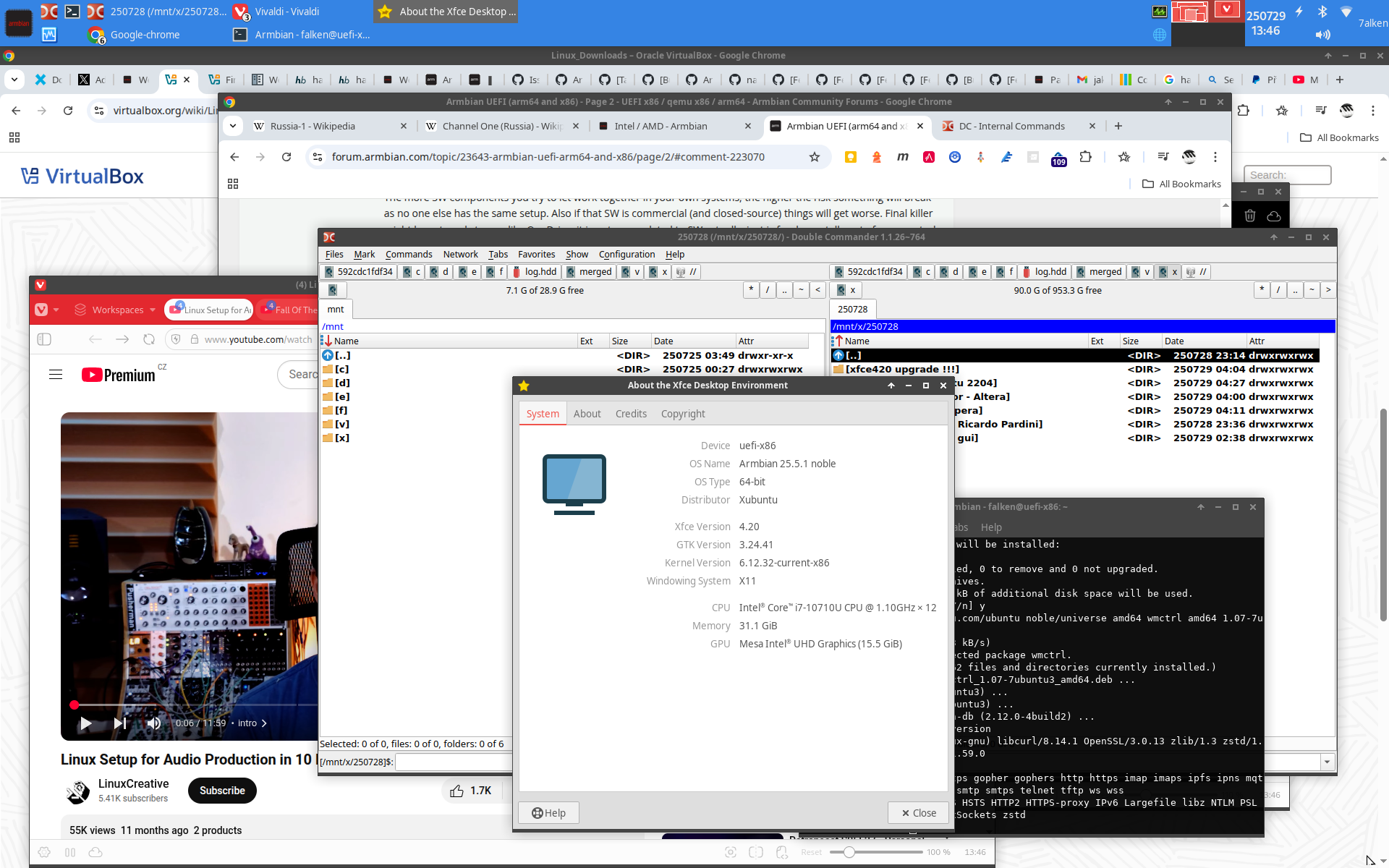1389x868 pixels.
Task: Click the Help button in About Xfce dialog
Action: coord(548,813)
